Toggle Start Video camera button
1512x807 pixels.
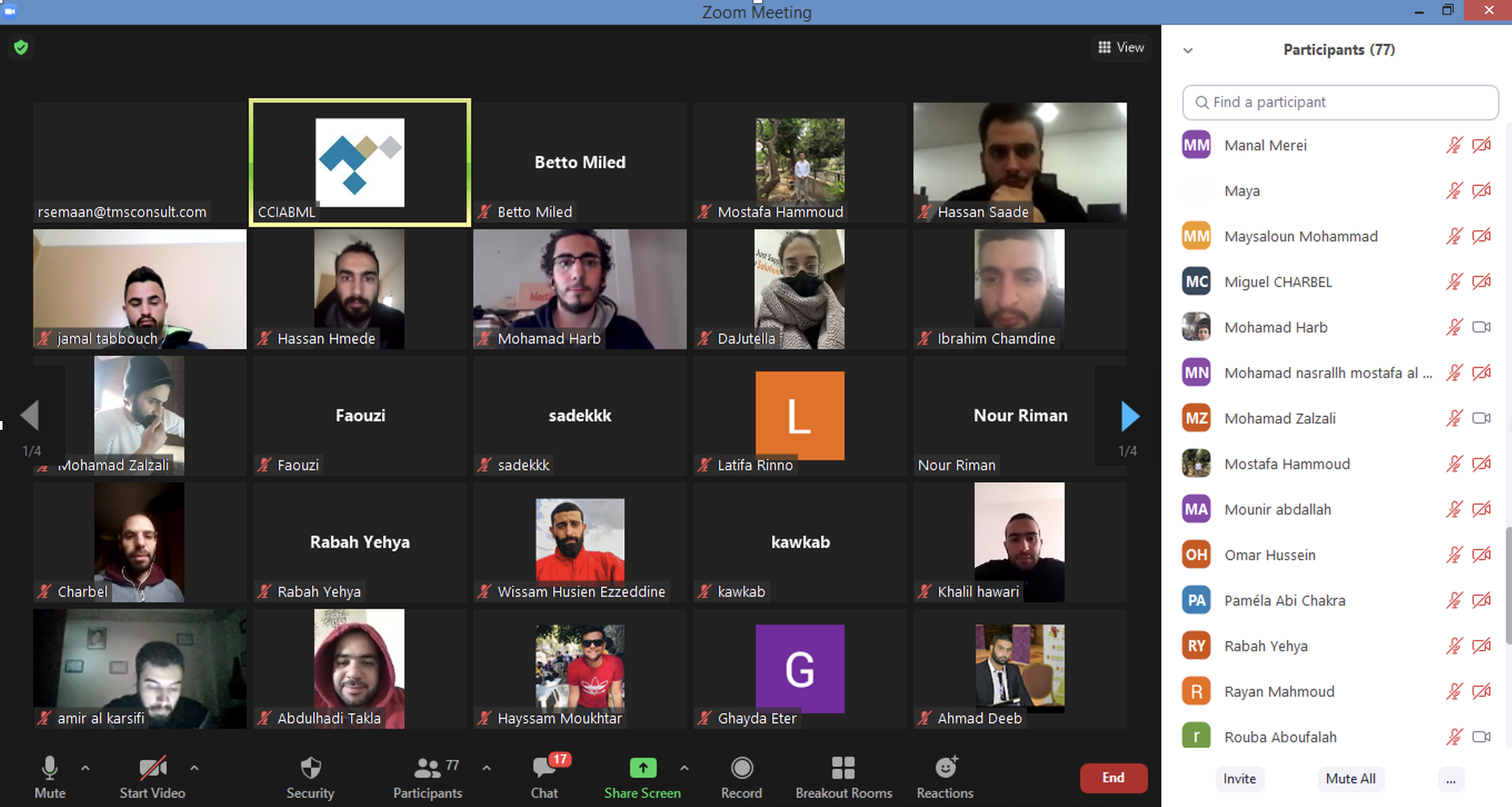coord(152,768)
